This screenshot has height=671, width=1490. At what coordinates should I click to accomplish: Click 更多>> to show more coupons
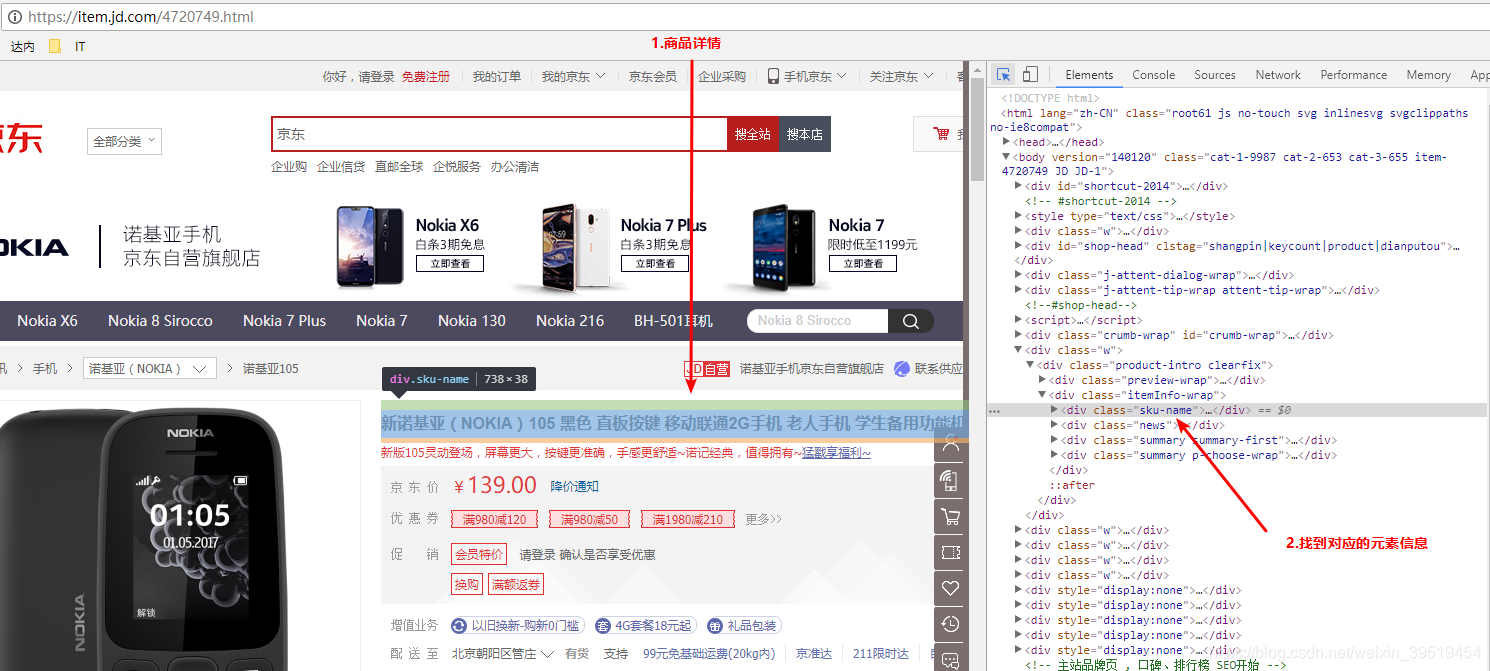pos(763,519)
